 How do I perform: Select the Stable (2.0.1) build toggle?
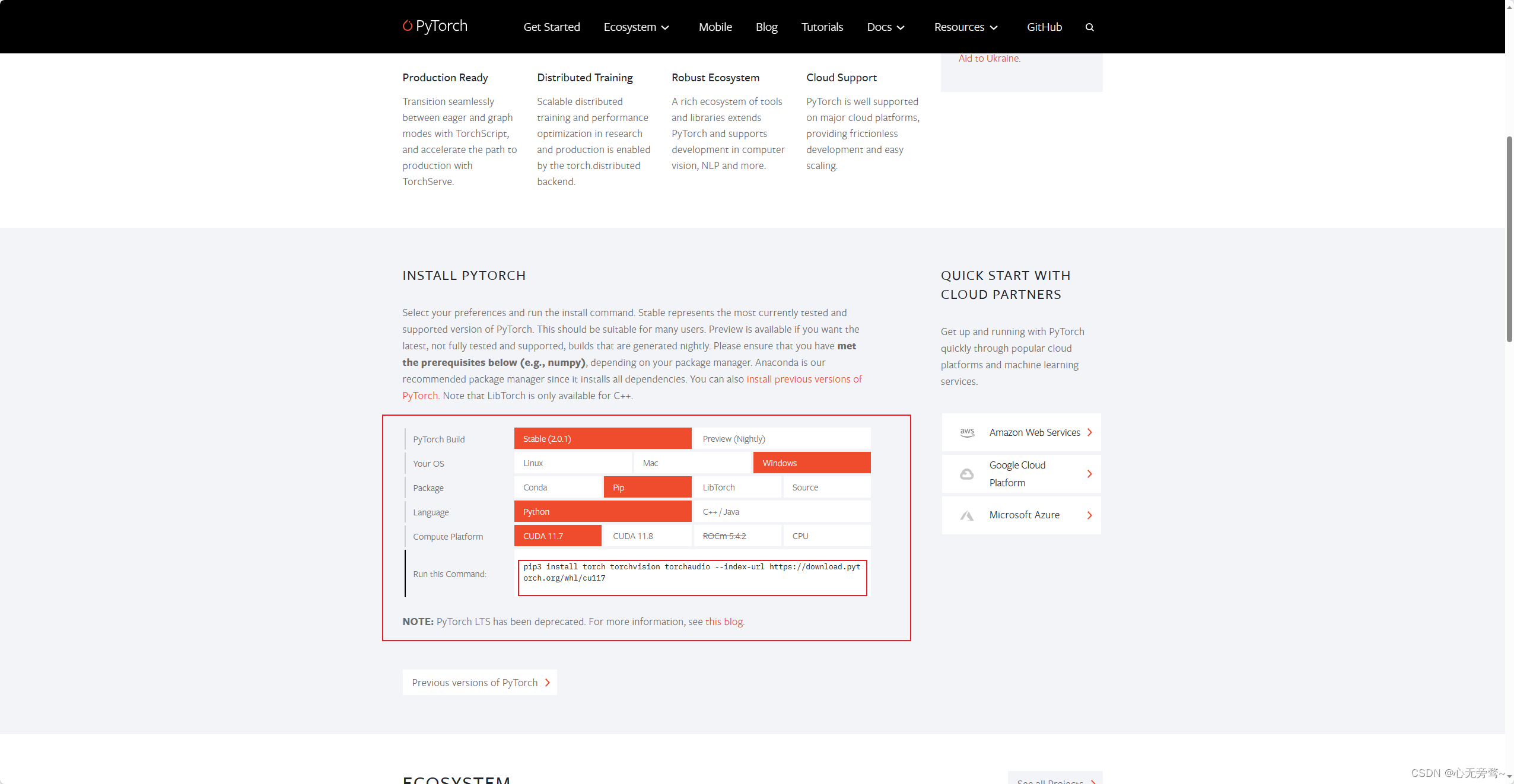[602, 438]
